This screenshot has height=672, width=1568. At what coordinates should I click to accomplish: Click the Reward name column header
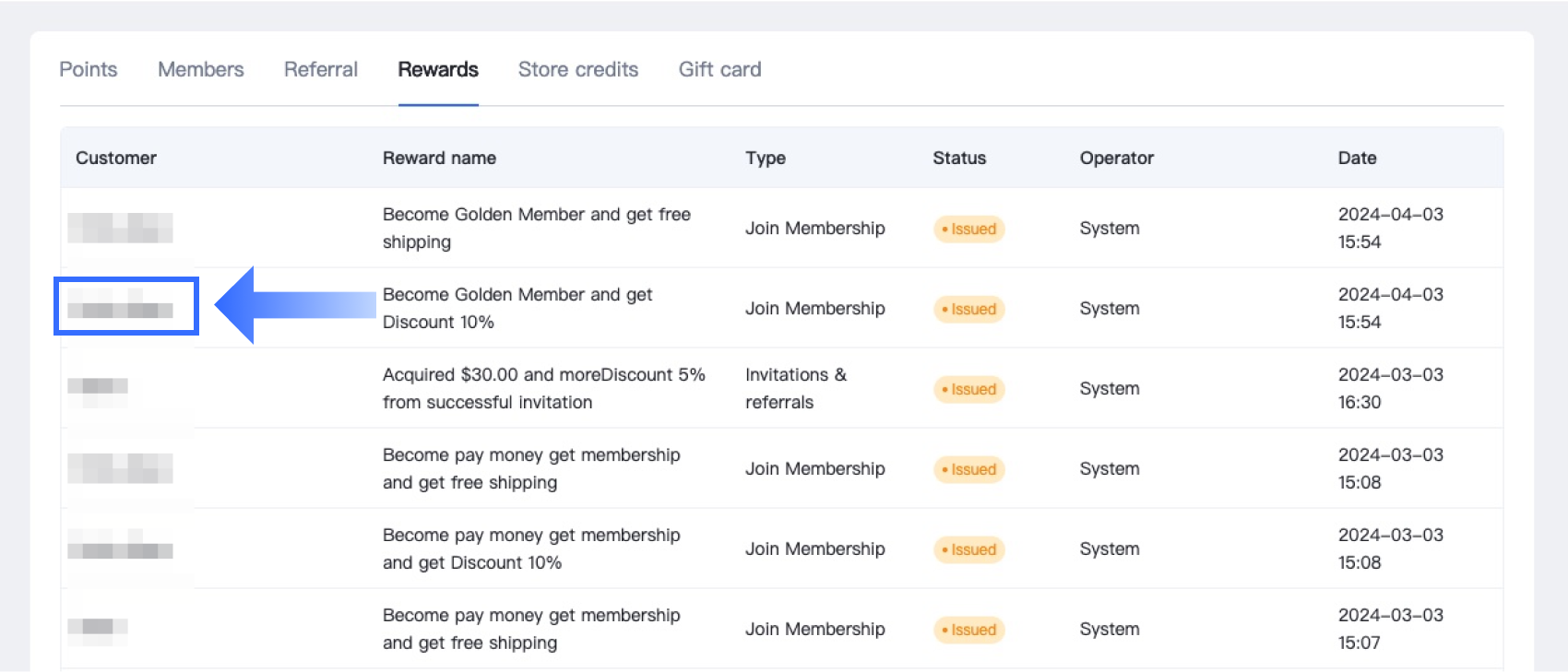click(x=439, y=158)
